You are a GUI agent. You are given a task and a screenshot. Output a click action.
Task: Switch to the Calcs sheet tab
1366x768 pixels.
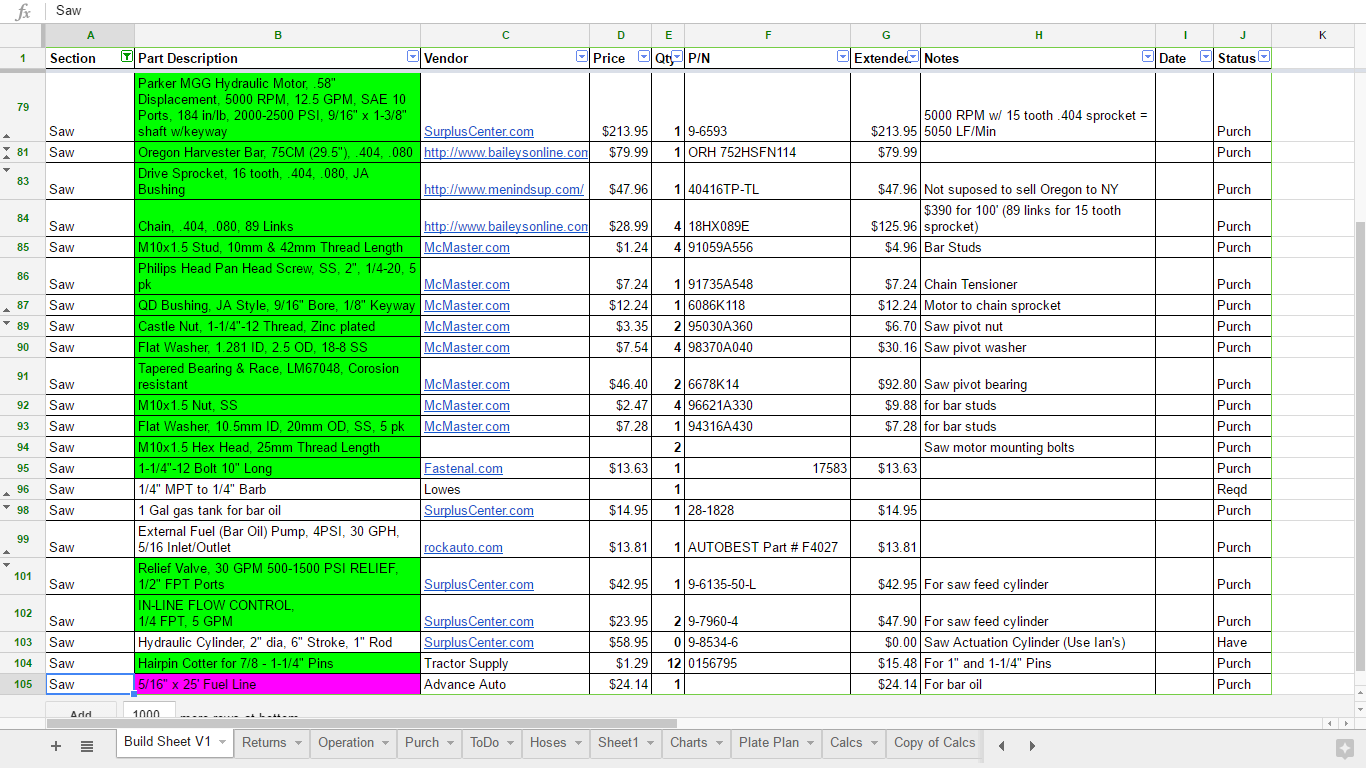[x=846, y=743]
